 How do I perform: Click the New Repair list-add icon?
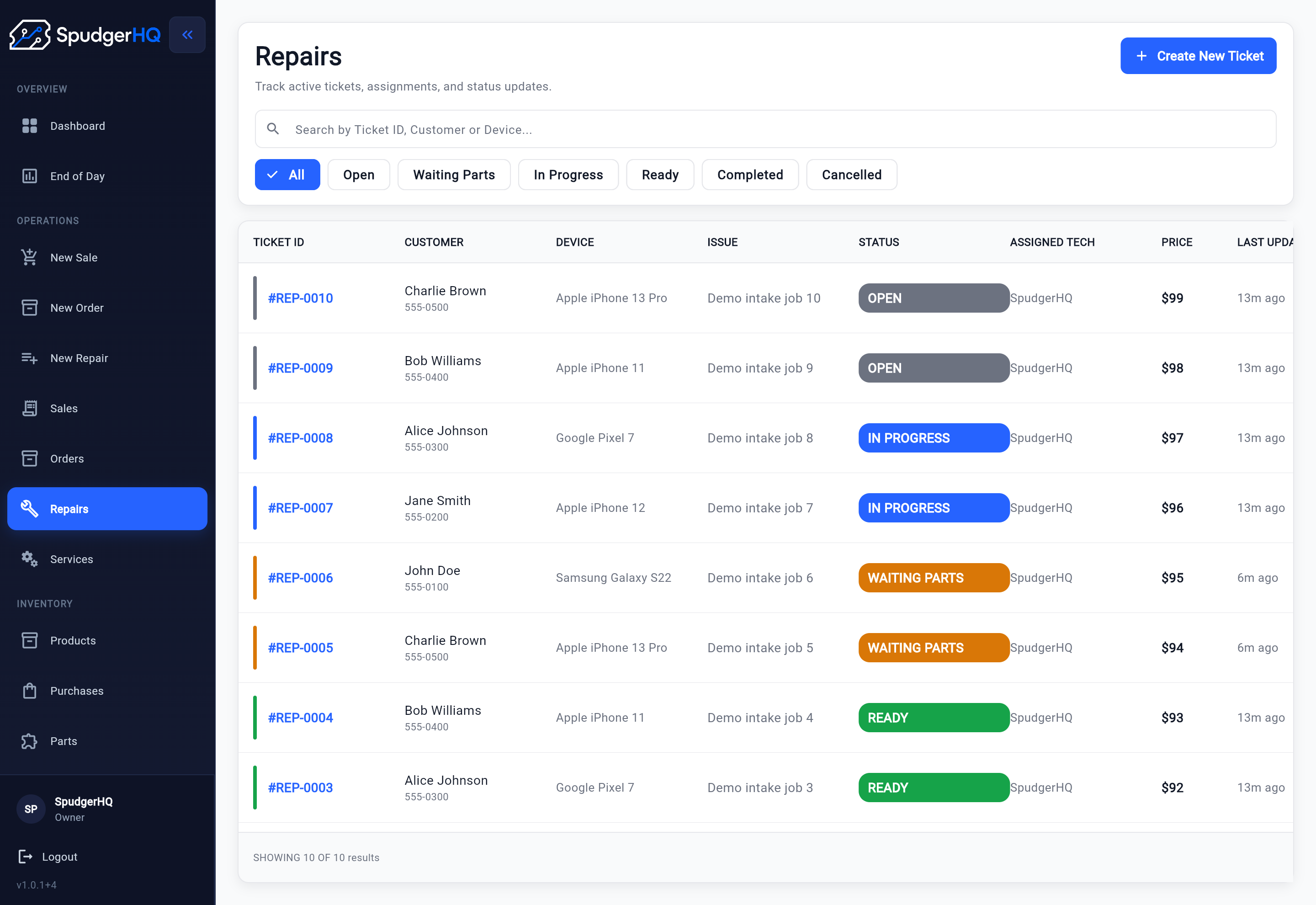coord(29,358)
